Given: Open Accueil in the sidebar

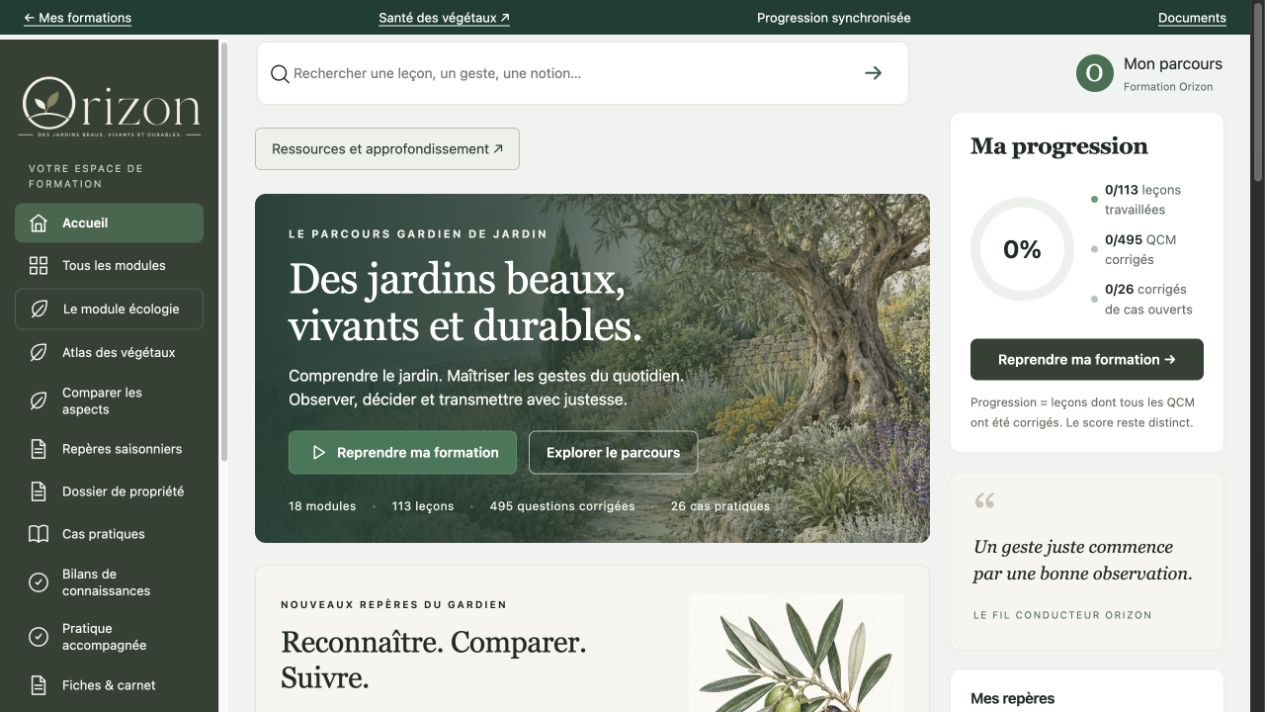Looking at the screenshot, I should click(109, 223).
